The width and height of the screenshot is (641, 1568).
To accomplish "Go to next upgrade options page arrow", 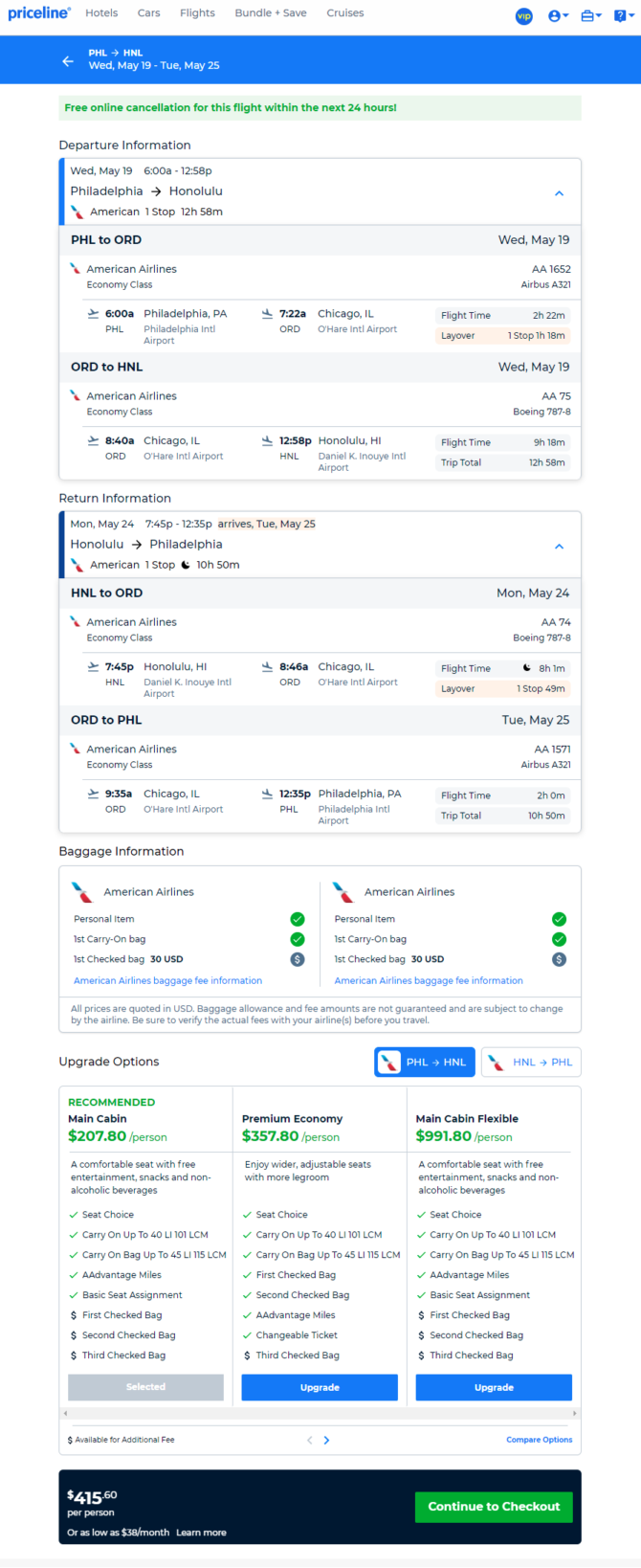I will pyautogui.click(x=326, y=1440).
